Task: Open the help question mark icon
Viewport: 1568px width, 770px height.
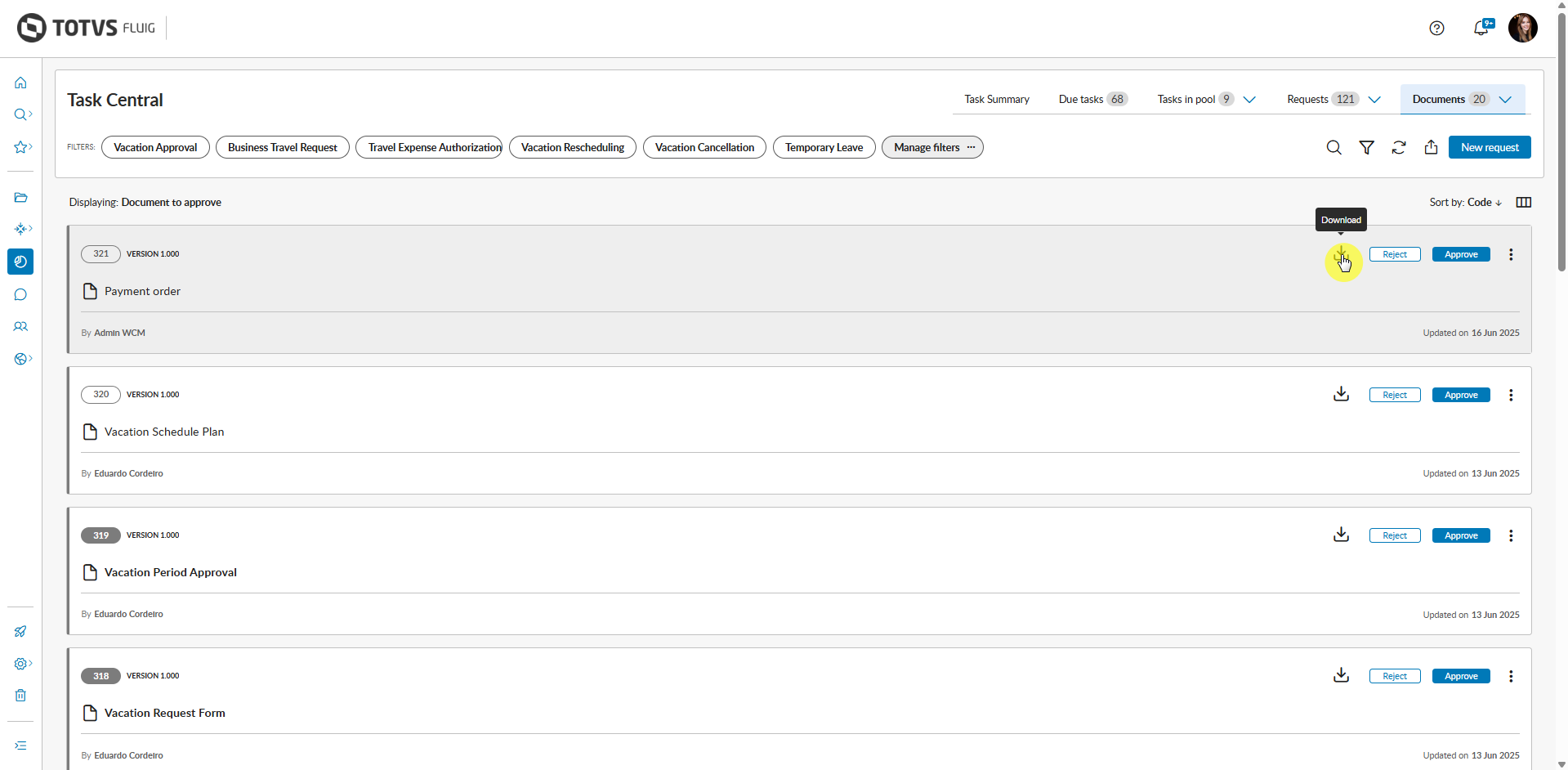Action: click(1436, 29)
